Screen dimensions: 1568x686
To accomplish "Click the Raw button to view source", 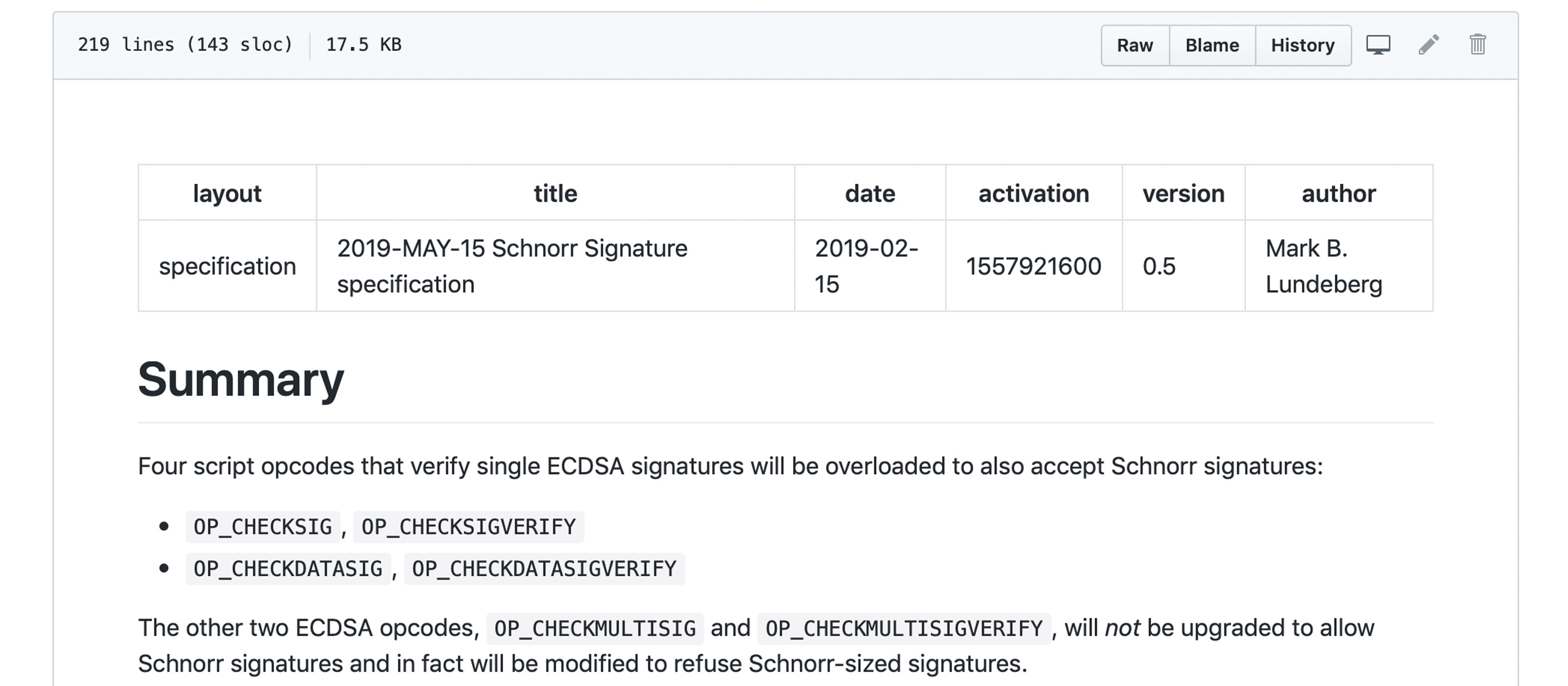I will (x=1134, y=45).
